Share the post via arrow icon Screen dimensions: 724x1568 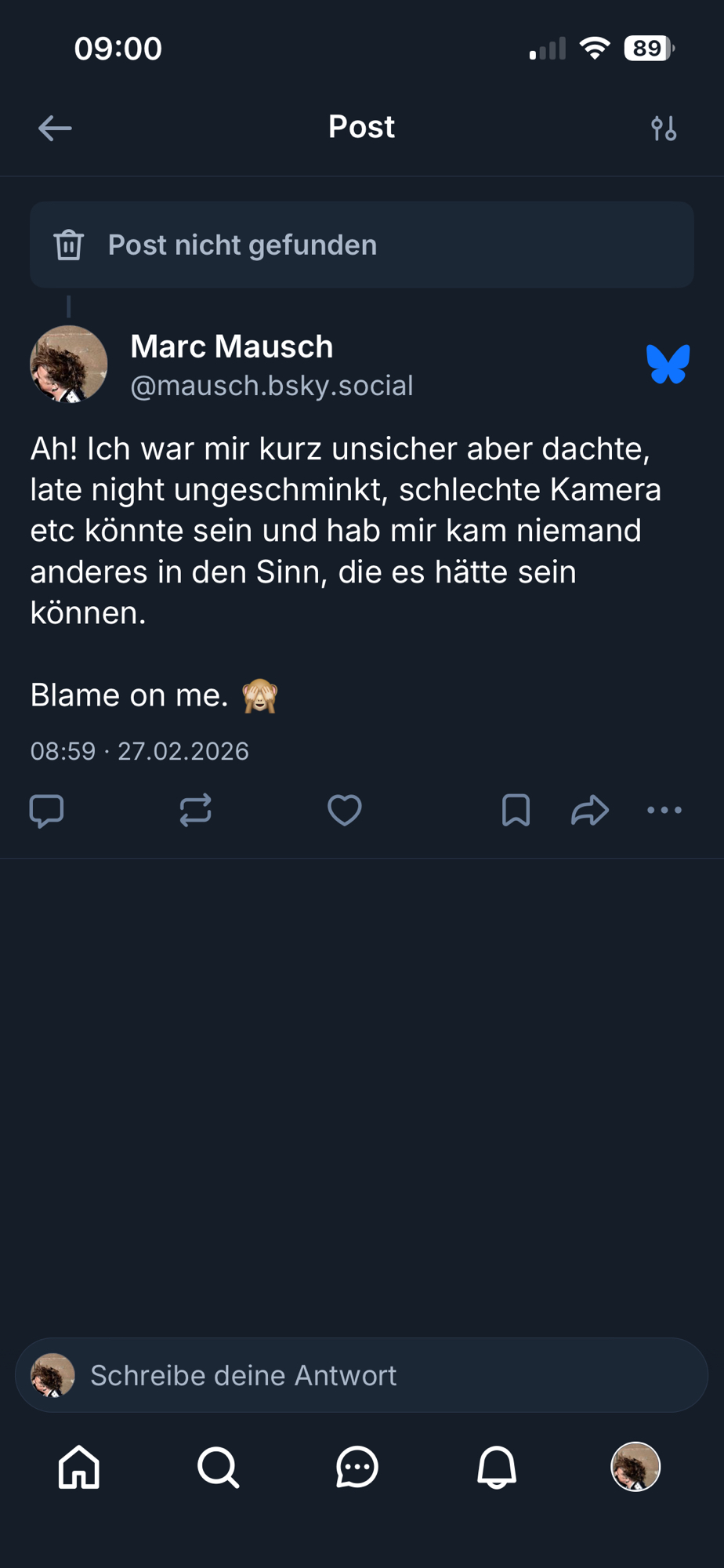tap(590, 811)
